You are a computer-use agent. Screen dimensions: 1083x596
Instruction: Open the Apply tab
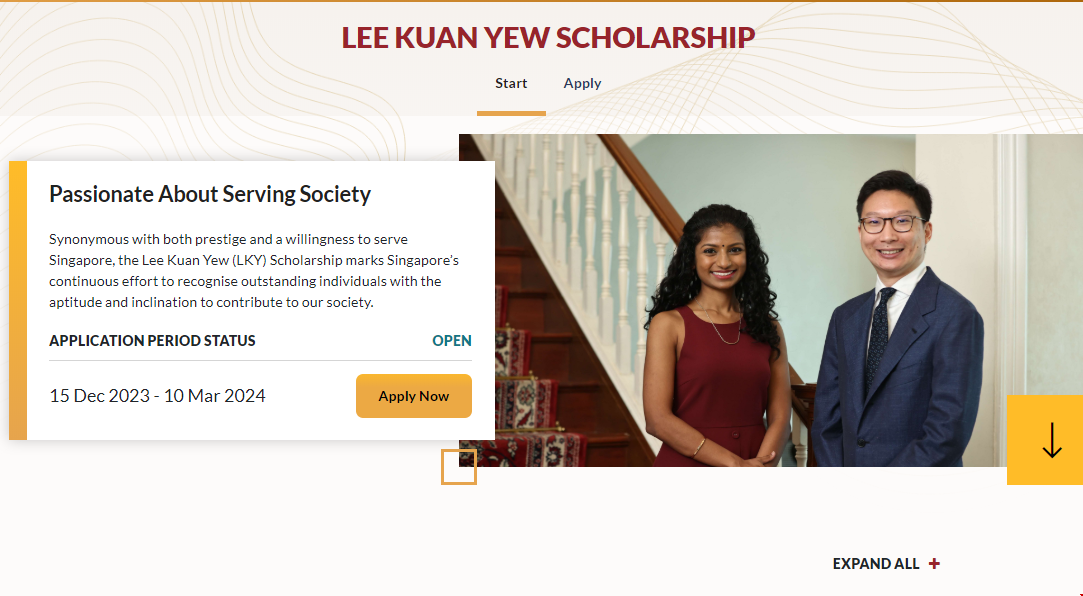click(x=582, y=84)
